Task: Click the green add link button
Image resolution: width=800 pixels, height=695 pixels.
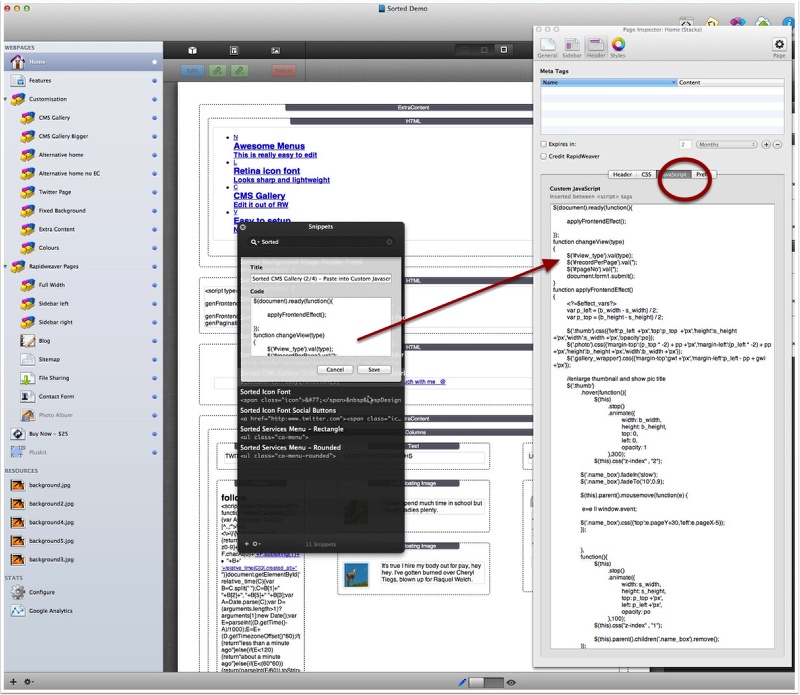Action: click(217, 71)
